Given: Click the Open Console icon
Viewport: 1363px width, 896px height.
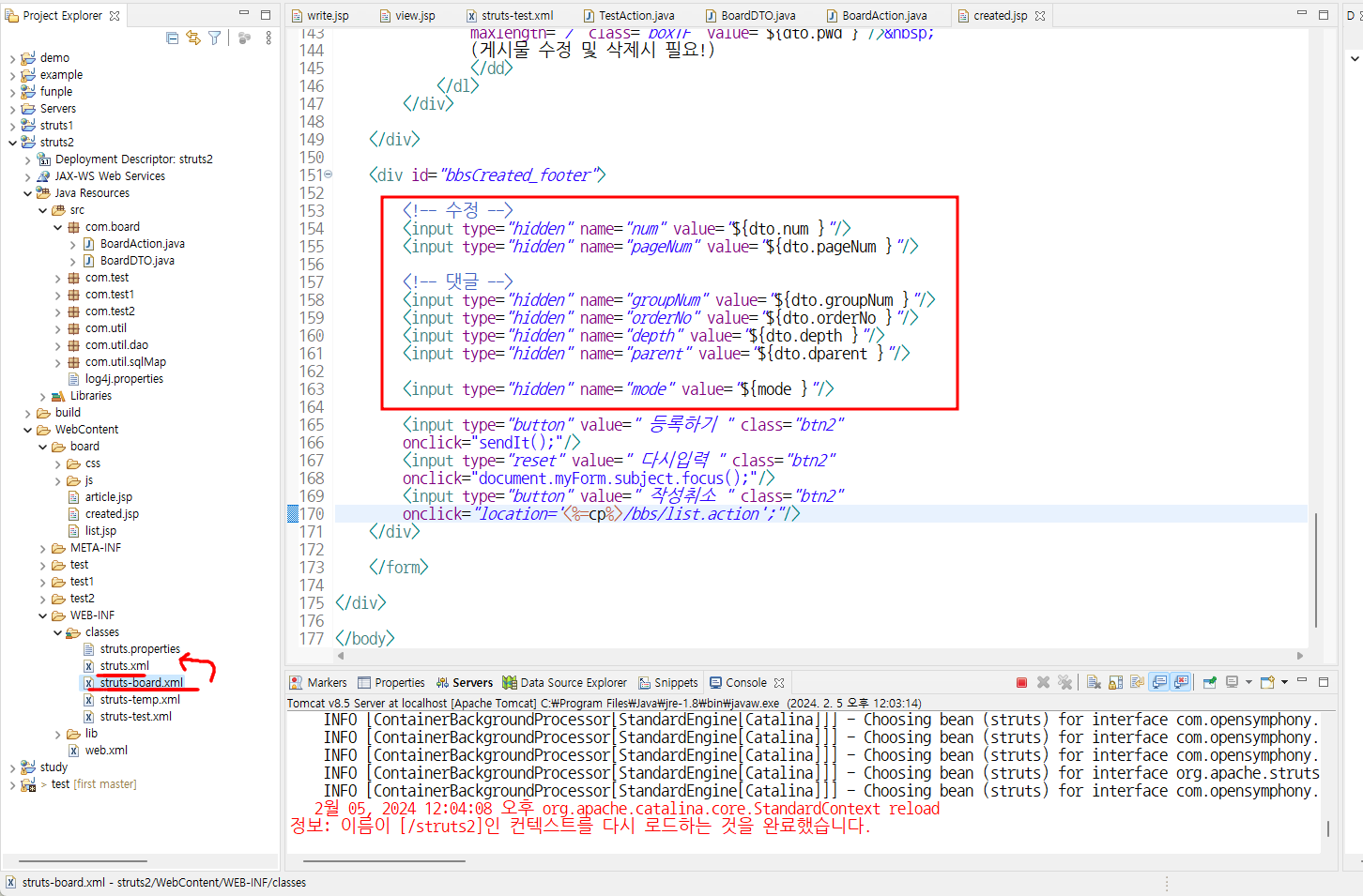Looking at the screenshot, I should (x=1267, y=682).
